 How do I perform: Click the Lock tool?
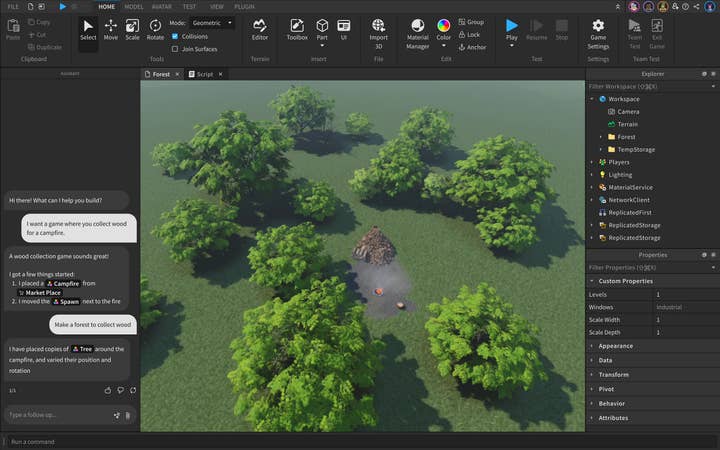469,34
